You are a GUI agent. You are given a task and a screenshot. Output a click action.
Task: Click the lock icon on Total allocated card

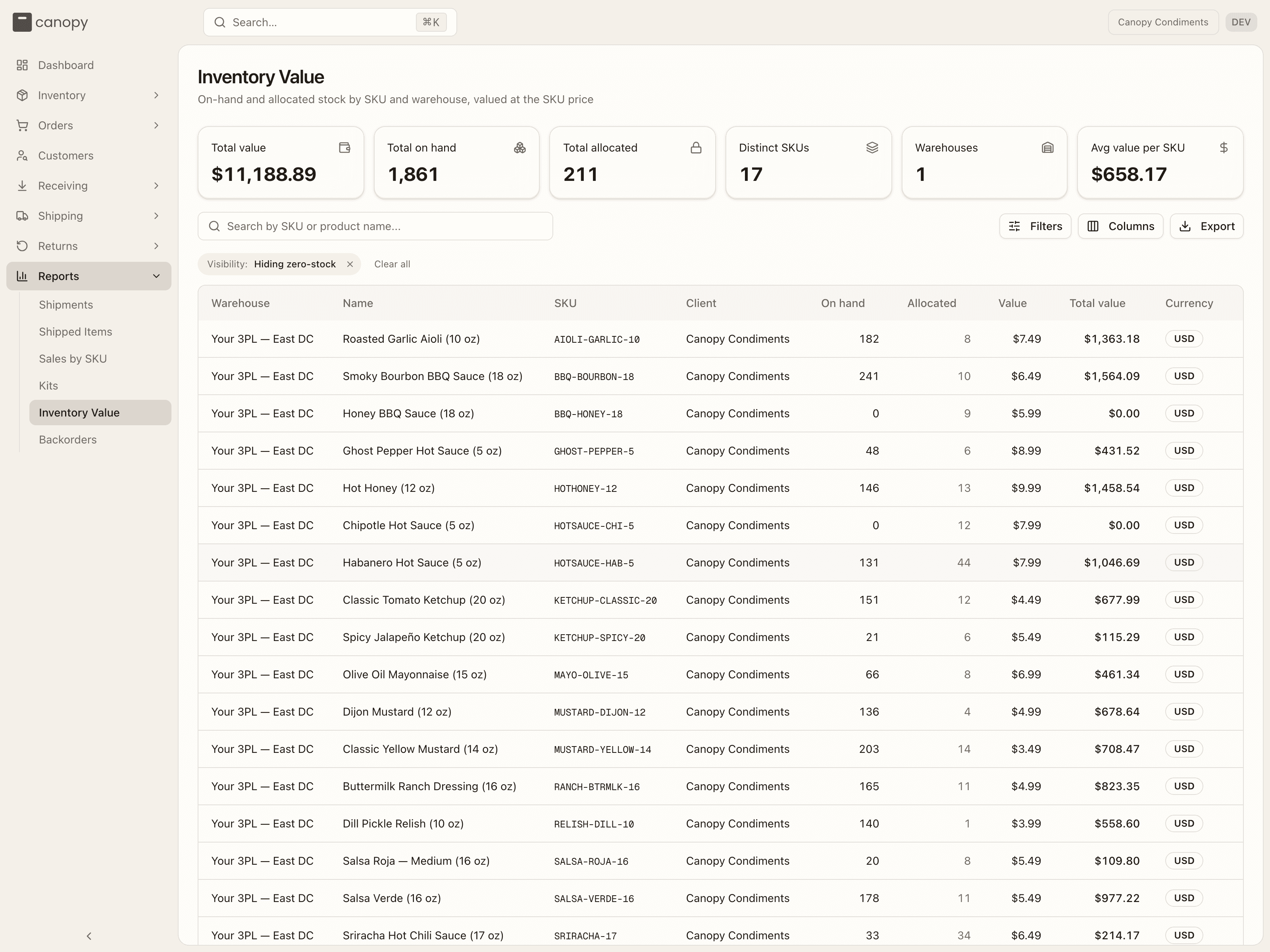(696, 148)
